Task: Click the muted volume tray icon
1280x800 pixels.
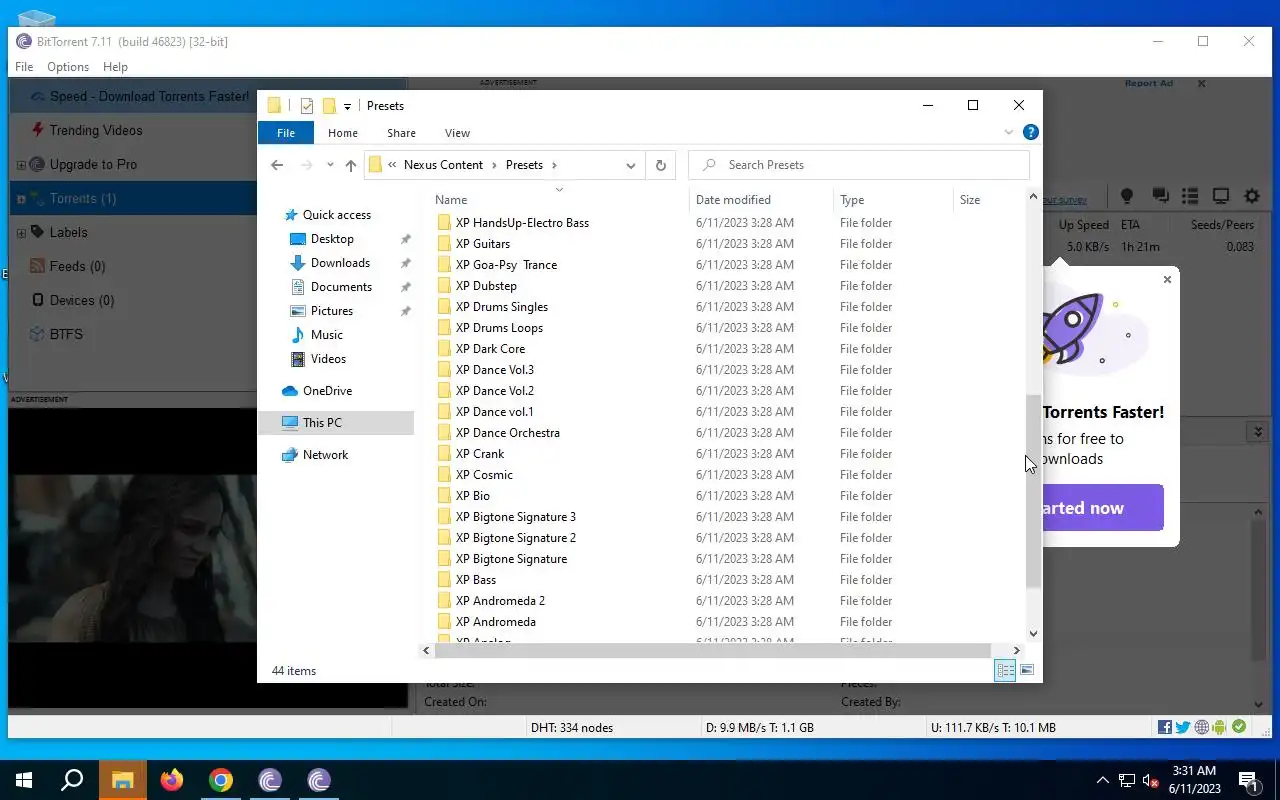Action: pos(1151,781)
